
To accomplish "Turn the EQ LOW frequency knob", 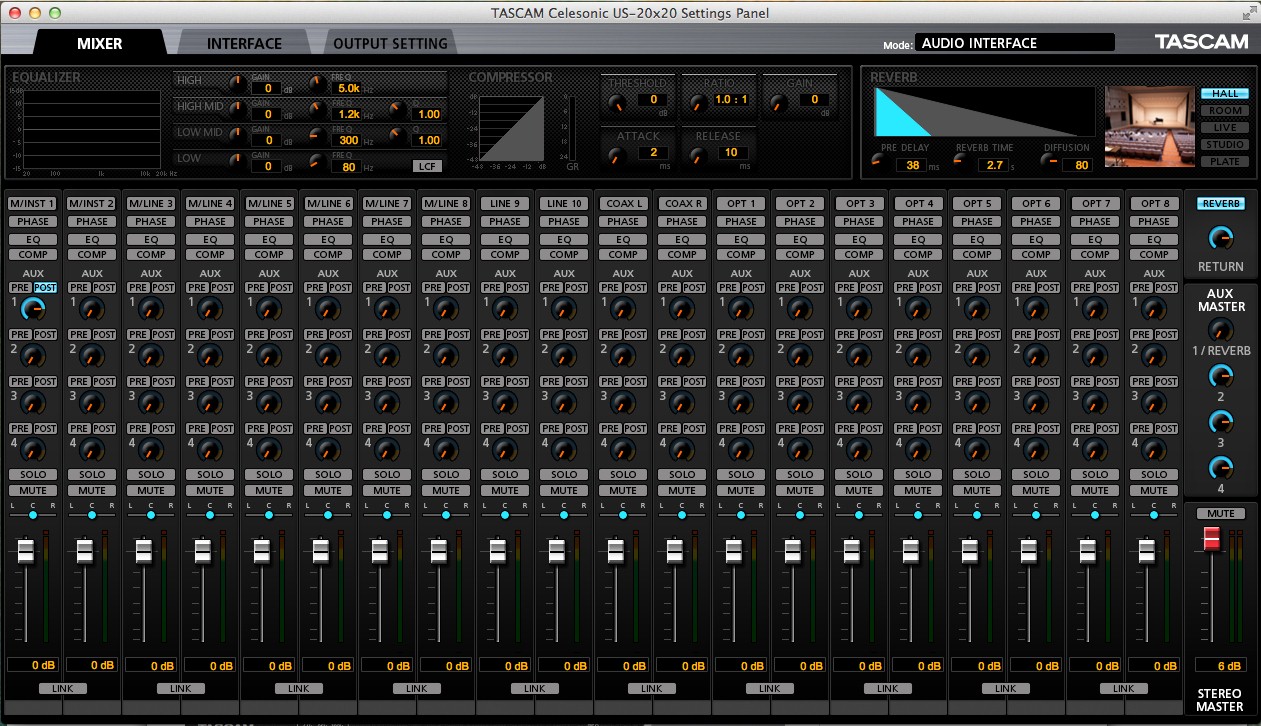I will [x=316, y=162].
